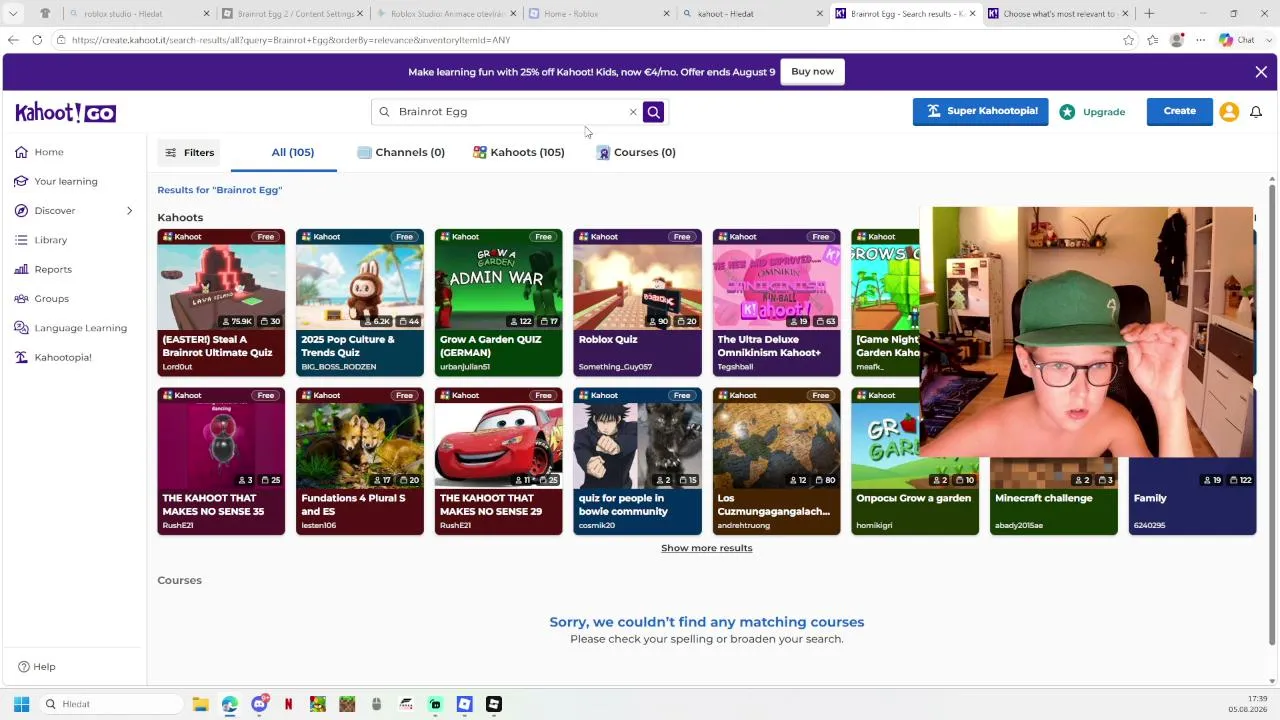This screenshot has width=1280, height=720.
Task: Open Netflix from the taskbar
Action: tap(289, 704)
